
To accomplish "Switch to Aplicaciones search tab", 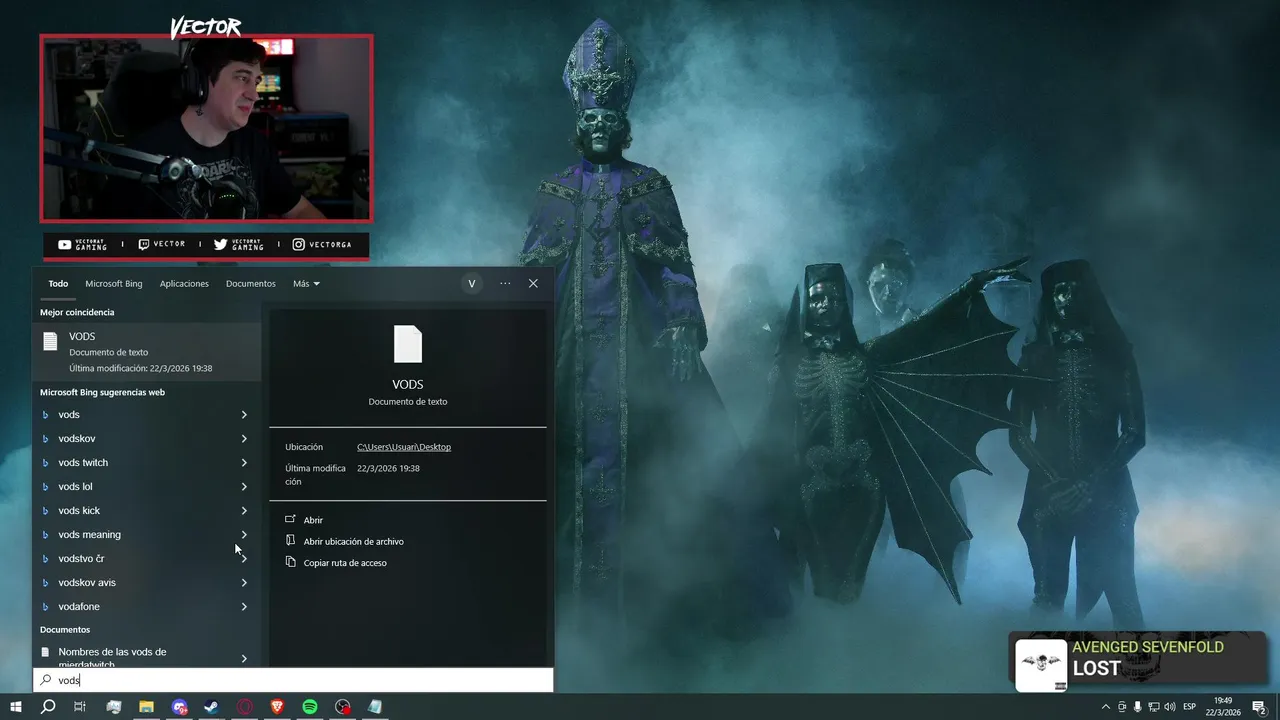I will click(x=184, y=284).
